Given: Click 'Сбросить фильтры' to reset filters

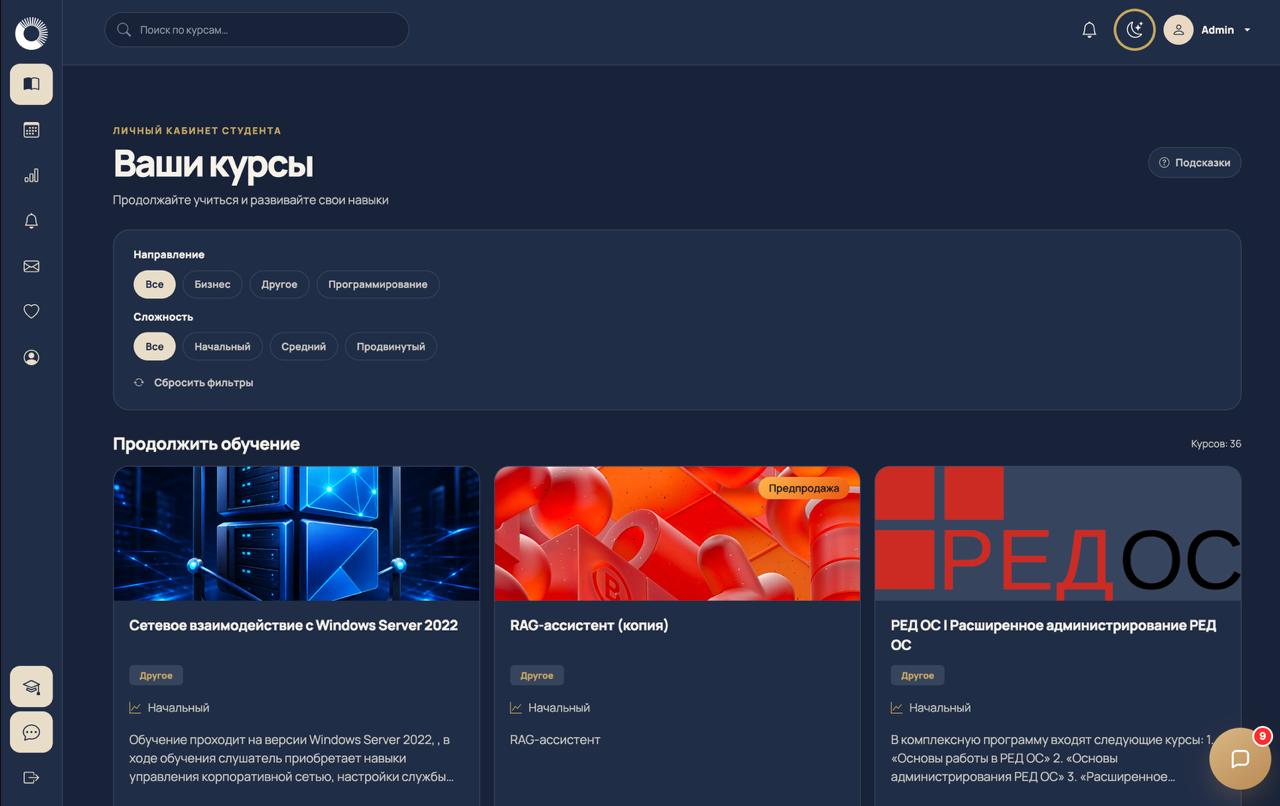Looking at the screenshot, I should click(194, 382).
